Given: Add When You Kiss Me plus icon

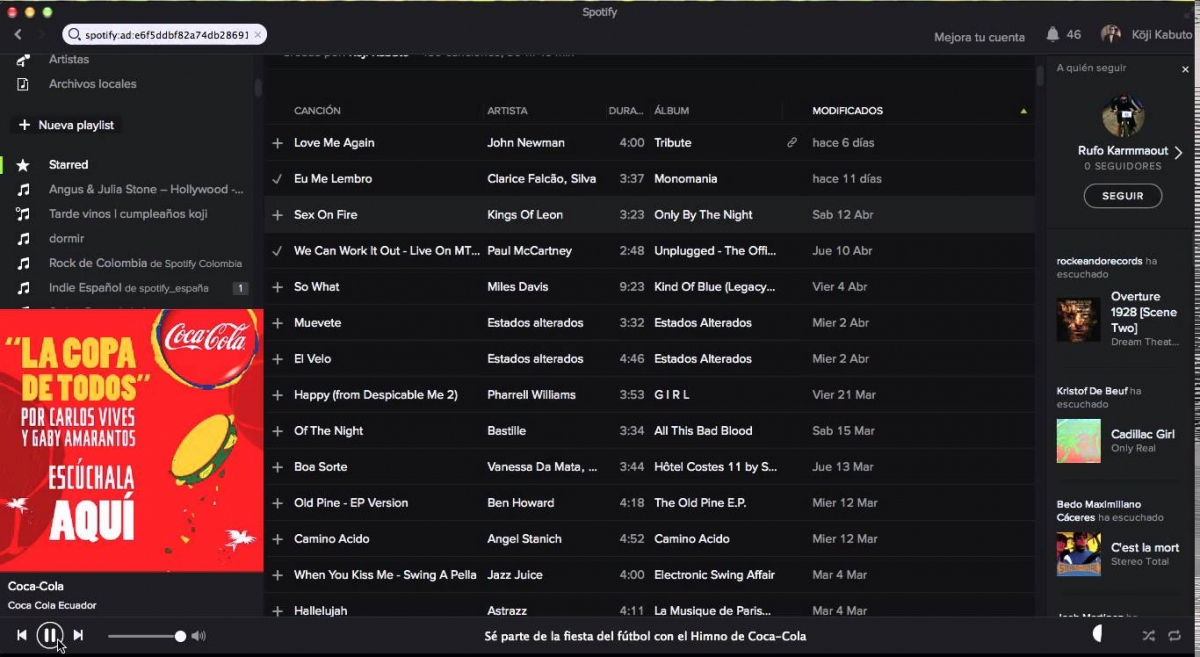Looking at the screenshot, I should pyautogui.click(x=277, y=575).
